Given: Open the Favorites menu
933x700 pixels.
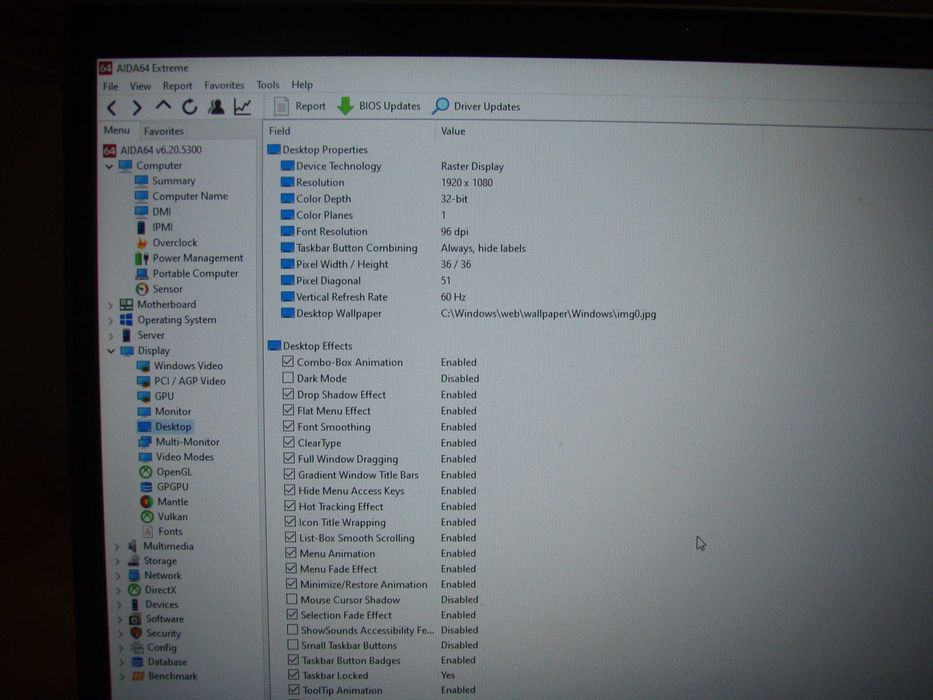Looking at the screenshot, I should click(224, 85).
